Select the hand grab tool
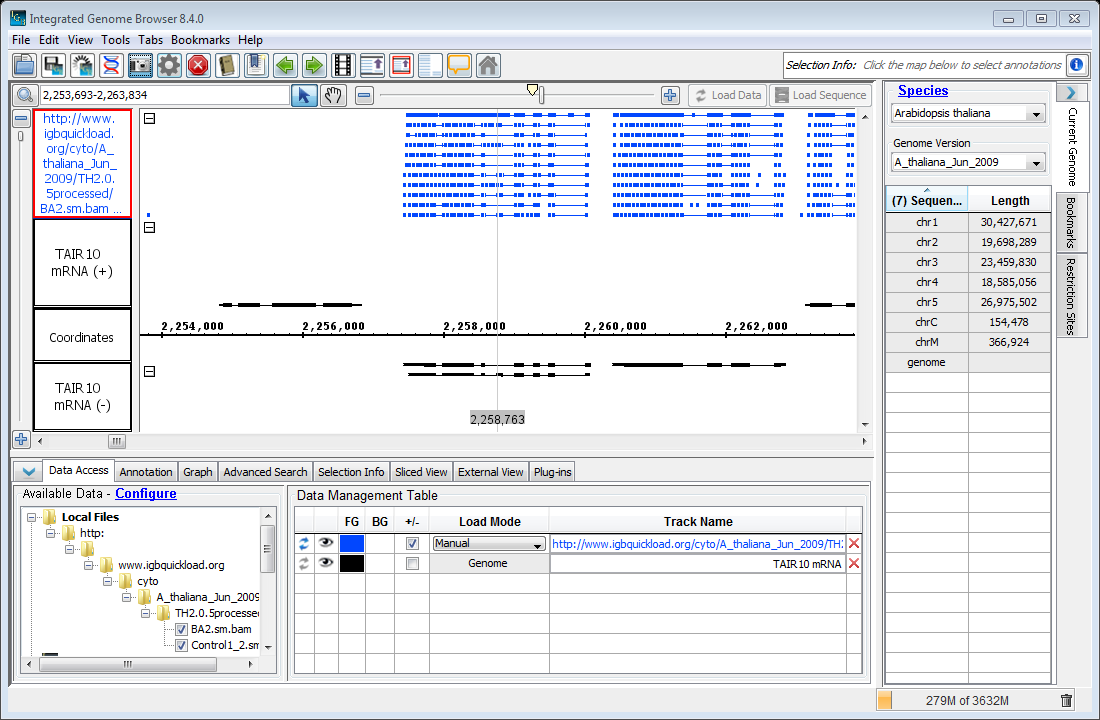Viewport: 1100px width, 720px height. coord(333,95)
